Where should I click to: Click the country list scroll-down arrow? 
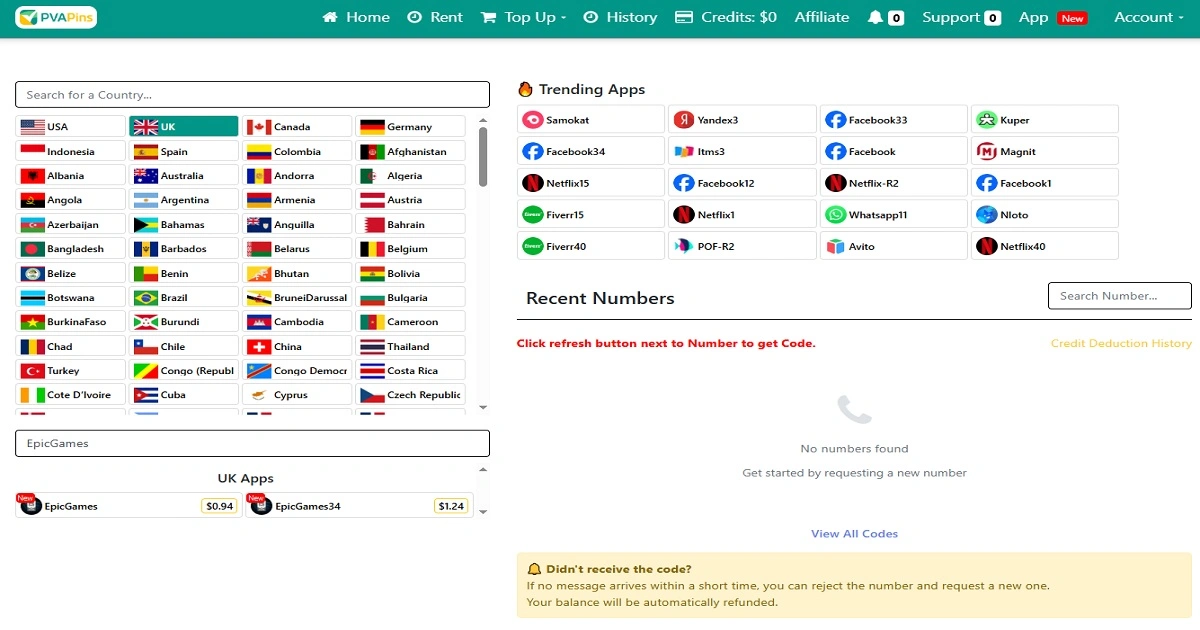coord(484,408)
